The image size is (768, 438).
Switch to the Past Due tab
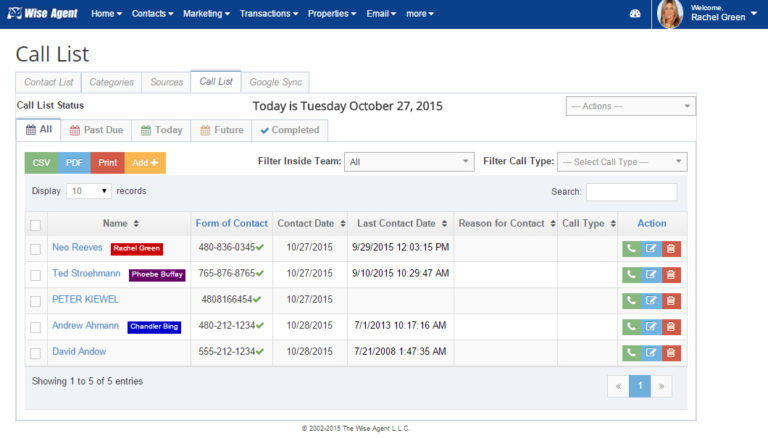(98, 130)
